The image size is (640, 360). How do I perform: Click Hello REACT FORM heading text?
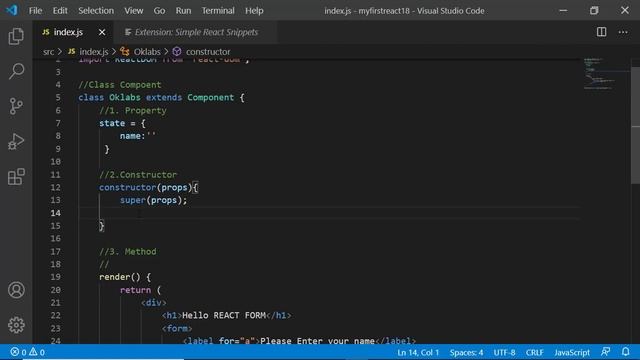coord(224,316)
